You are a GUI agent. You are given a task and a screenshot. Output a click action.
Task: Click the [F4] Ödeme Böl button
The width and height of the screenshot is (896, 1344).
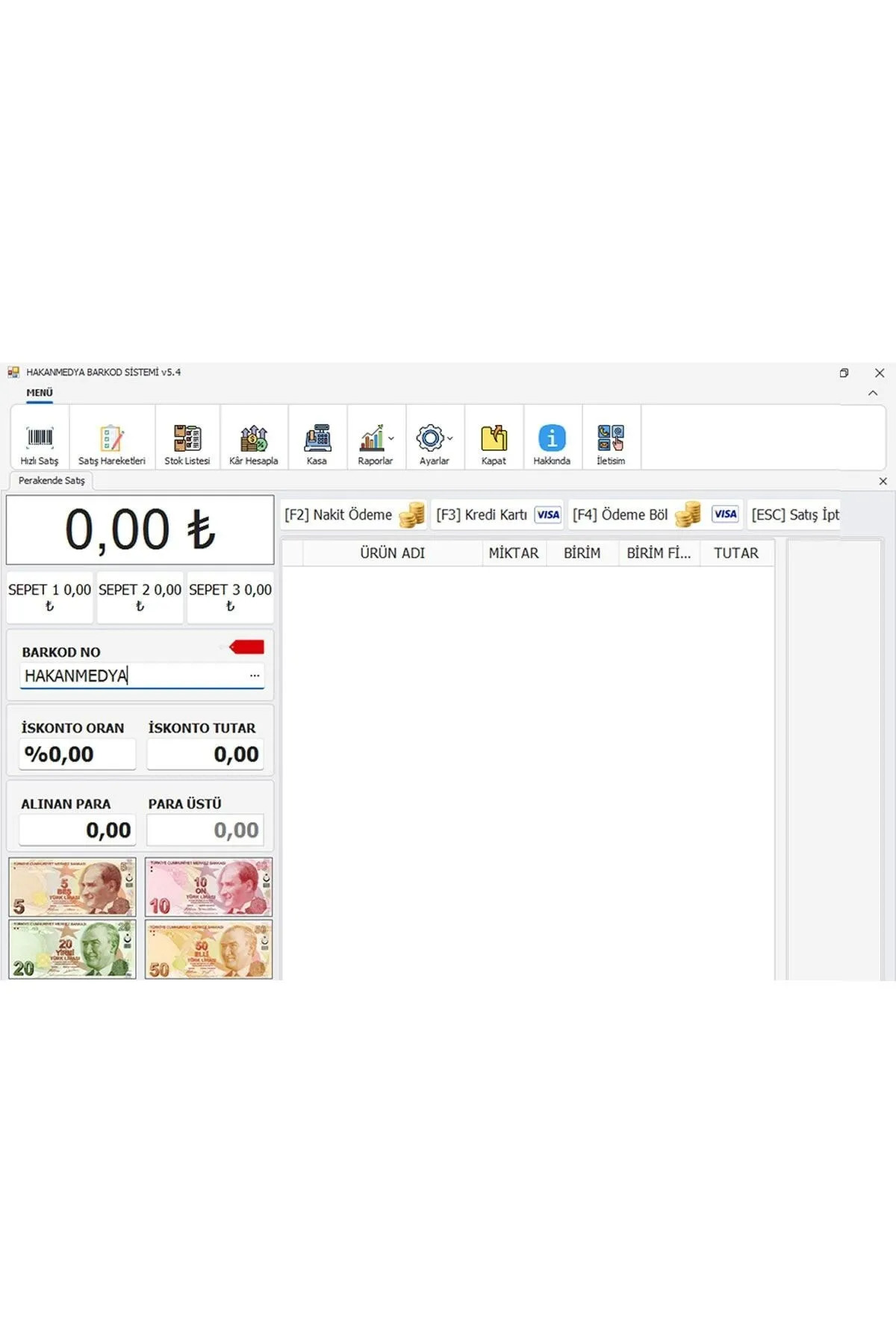656,514
